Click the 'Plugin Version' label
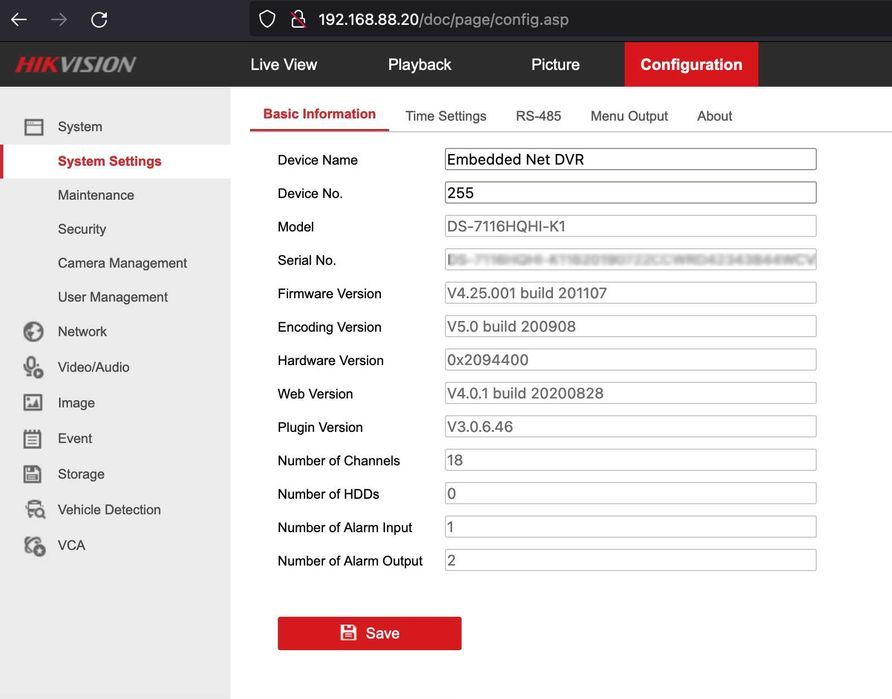892x699 pixels. pyautogui.click(x=320, y=428)
